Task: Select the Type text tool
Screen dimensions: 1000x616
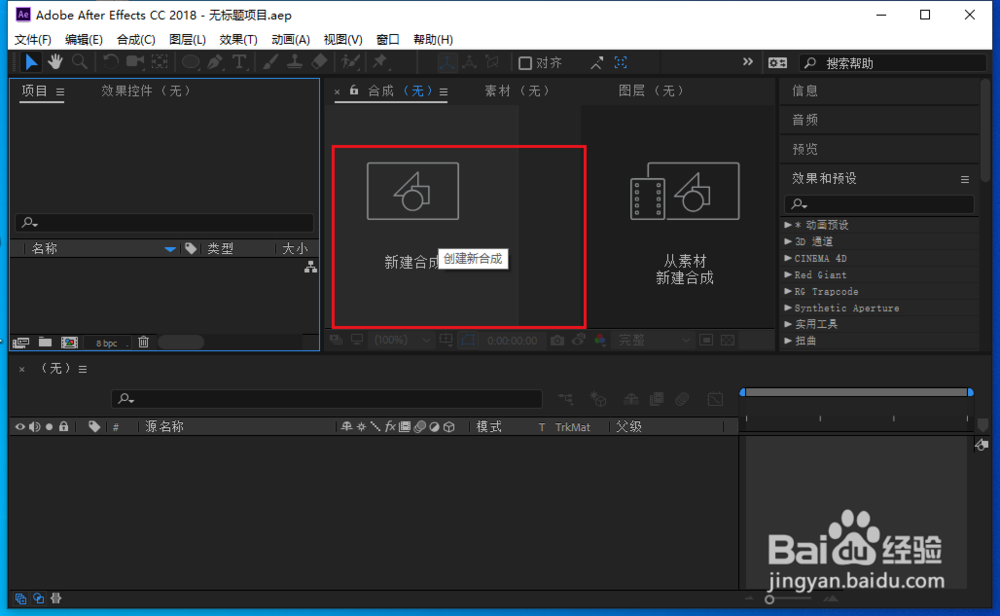Action: [x=239, y=62]
